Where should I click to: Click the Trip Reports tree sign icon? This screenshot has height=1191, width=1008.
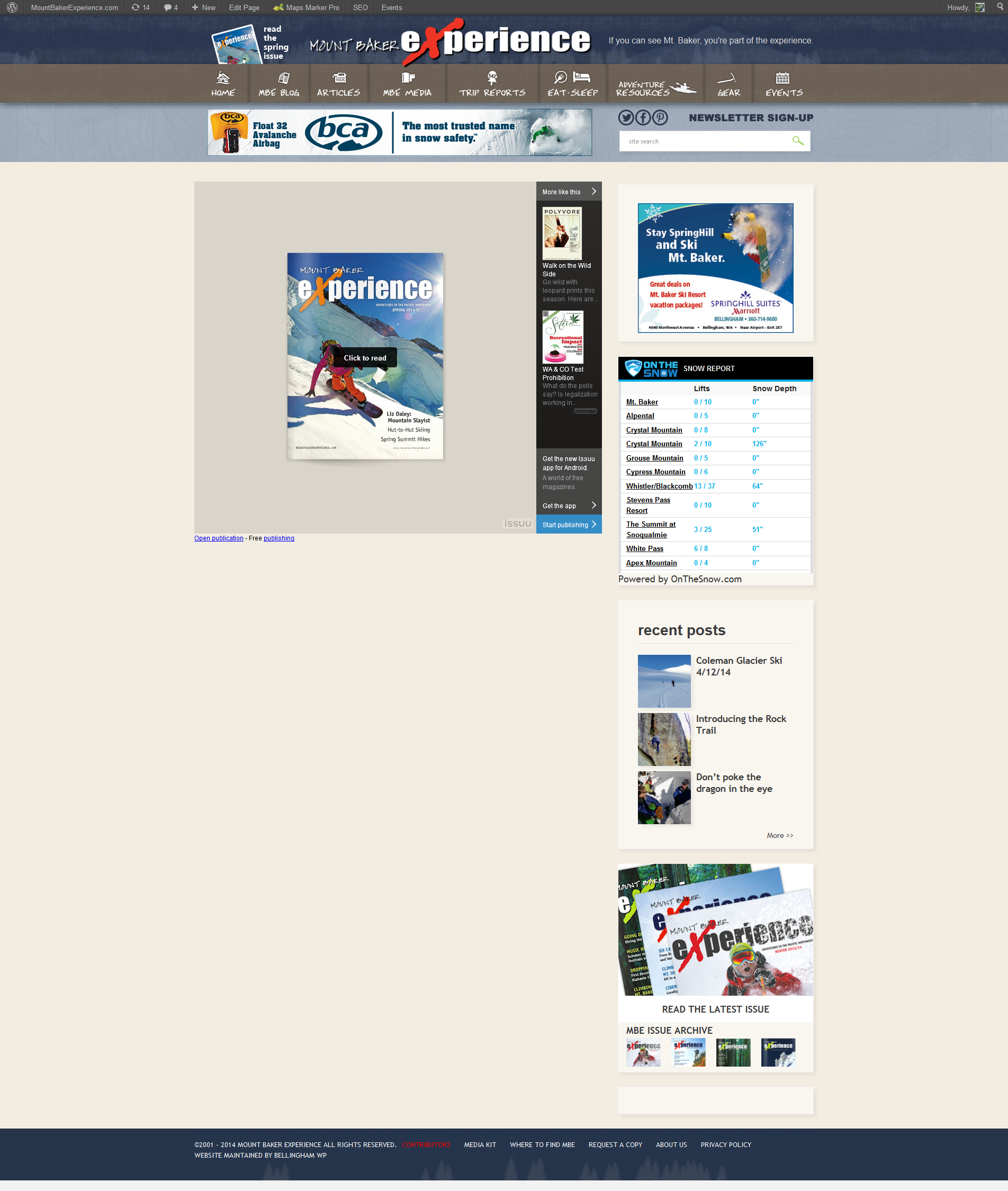492,78
